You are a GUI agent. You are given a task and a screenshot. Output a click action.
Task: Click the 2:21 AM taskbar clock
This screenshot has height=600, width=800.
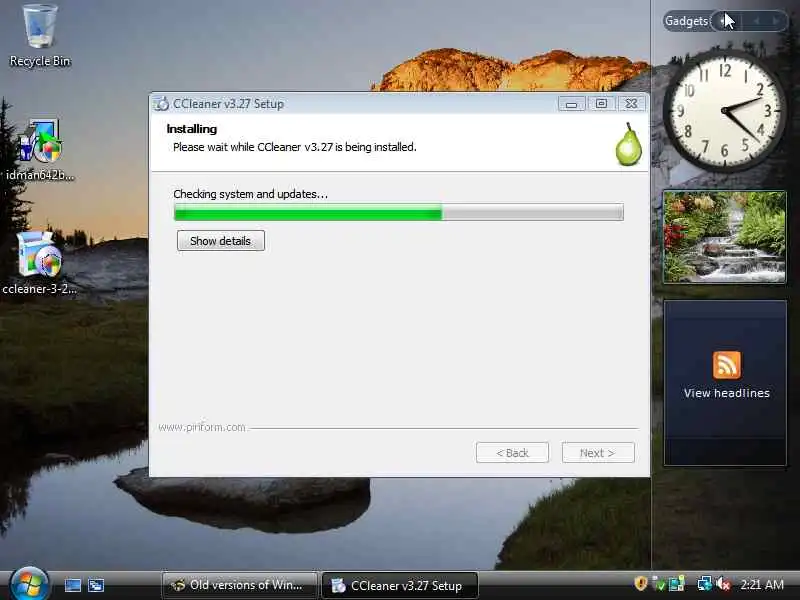pos(762,584)
